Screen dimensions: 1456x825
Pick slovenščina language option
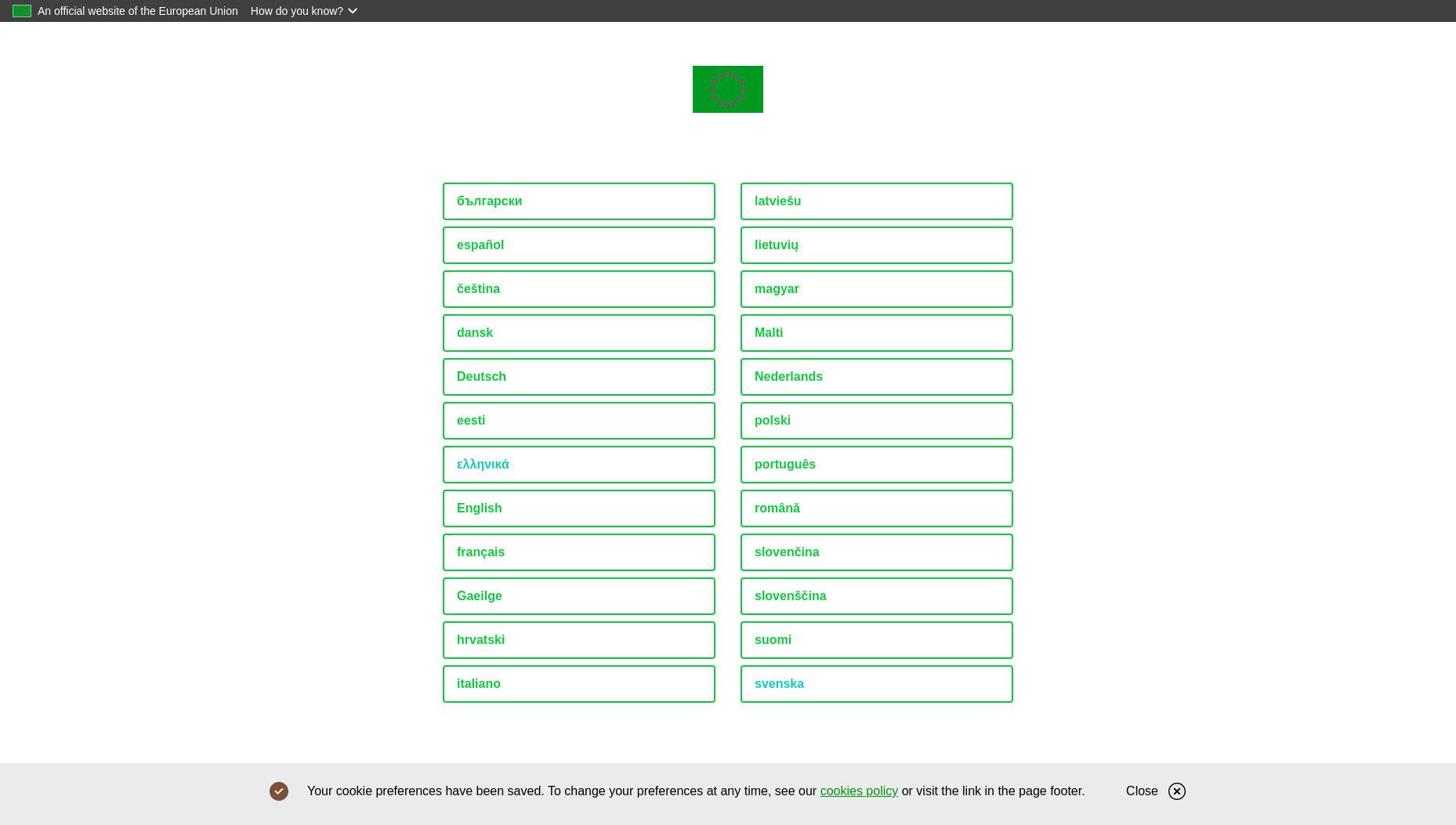877,596
